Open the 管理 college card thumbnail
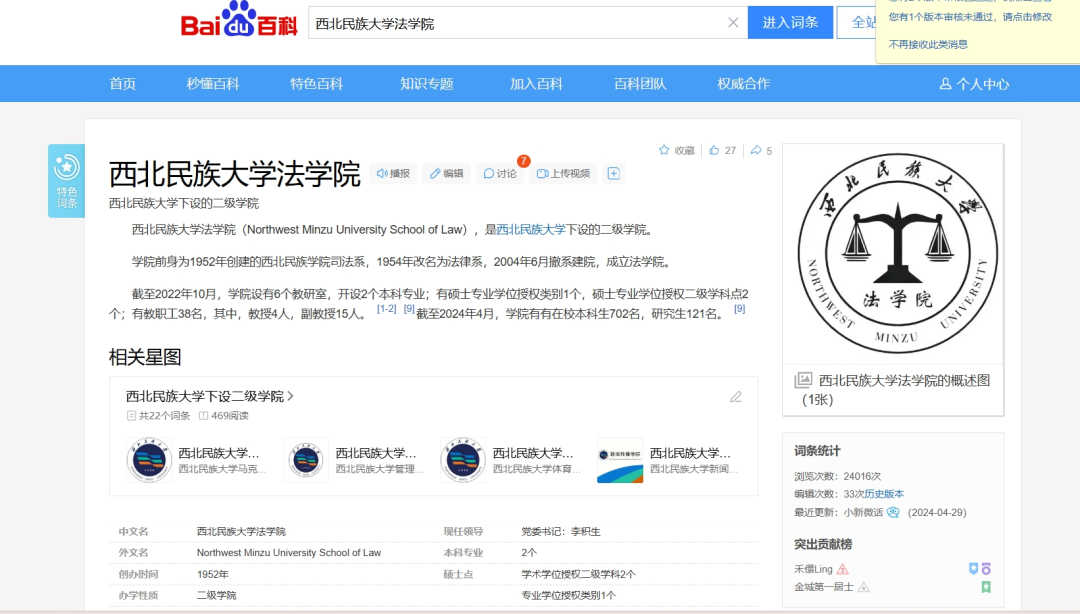Screen dimensions: 1080x614 (x=306, y=460)
